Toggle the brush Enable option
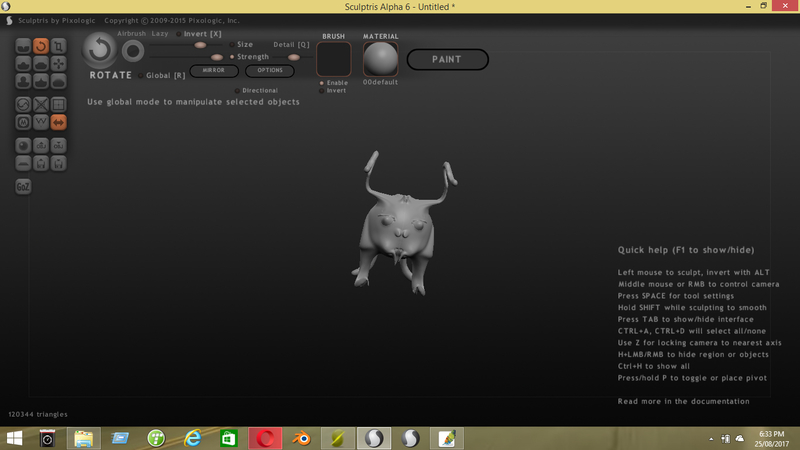This screenshot has width=800, height=450. coord(334,83)
